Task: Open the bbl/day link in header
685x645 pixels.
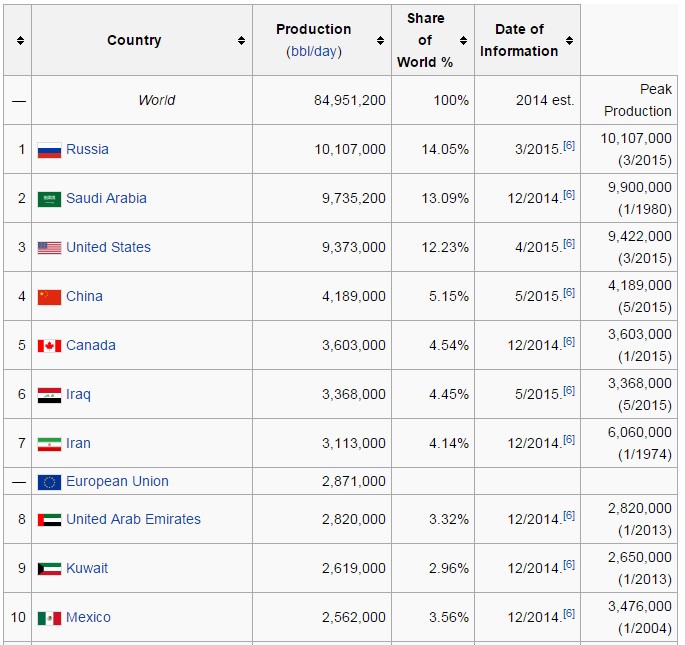Action: (314, 51)
